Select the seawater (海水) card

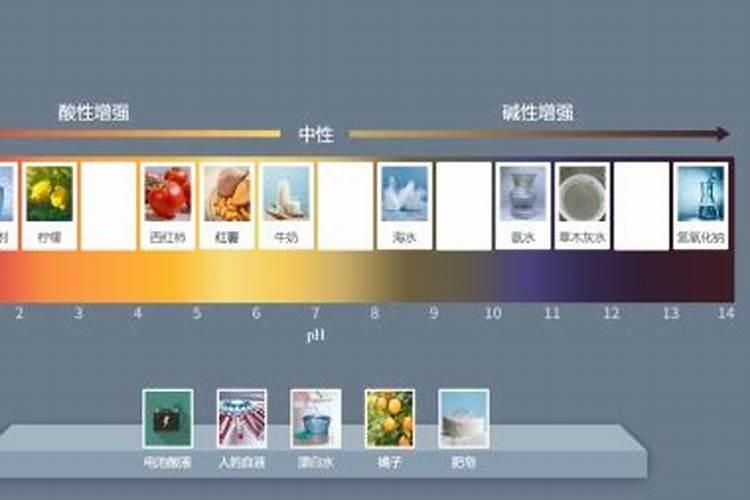(x=405, y=206)
